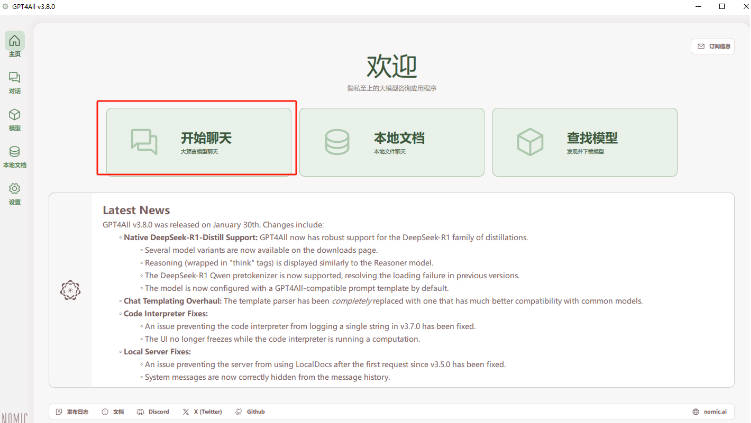
Task: Click the 开始聊天 start chatting card
Action: pyautogui.click(x=199, y=142)
